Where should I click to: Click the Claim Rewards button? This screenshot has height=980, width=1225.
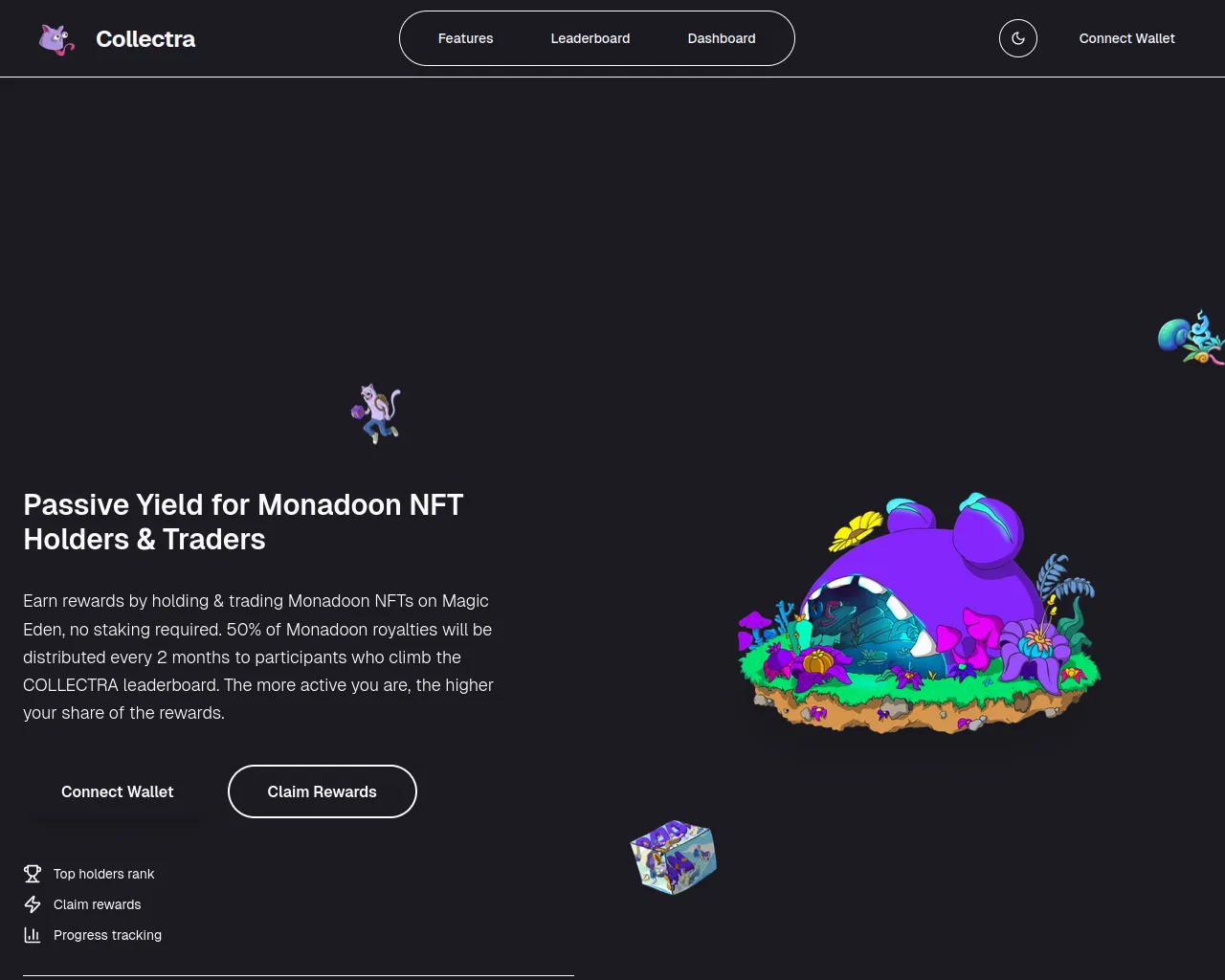(x=323, y=791)
